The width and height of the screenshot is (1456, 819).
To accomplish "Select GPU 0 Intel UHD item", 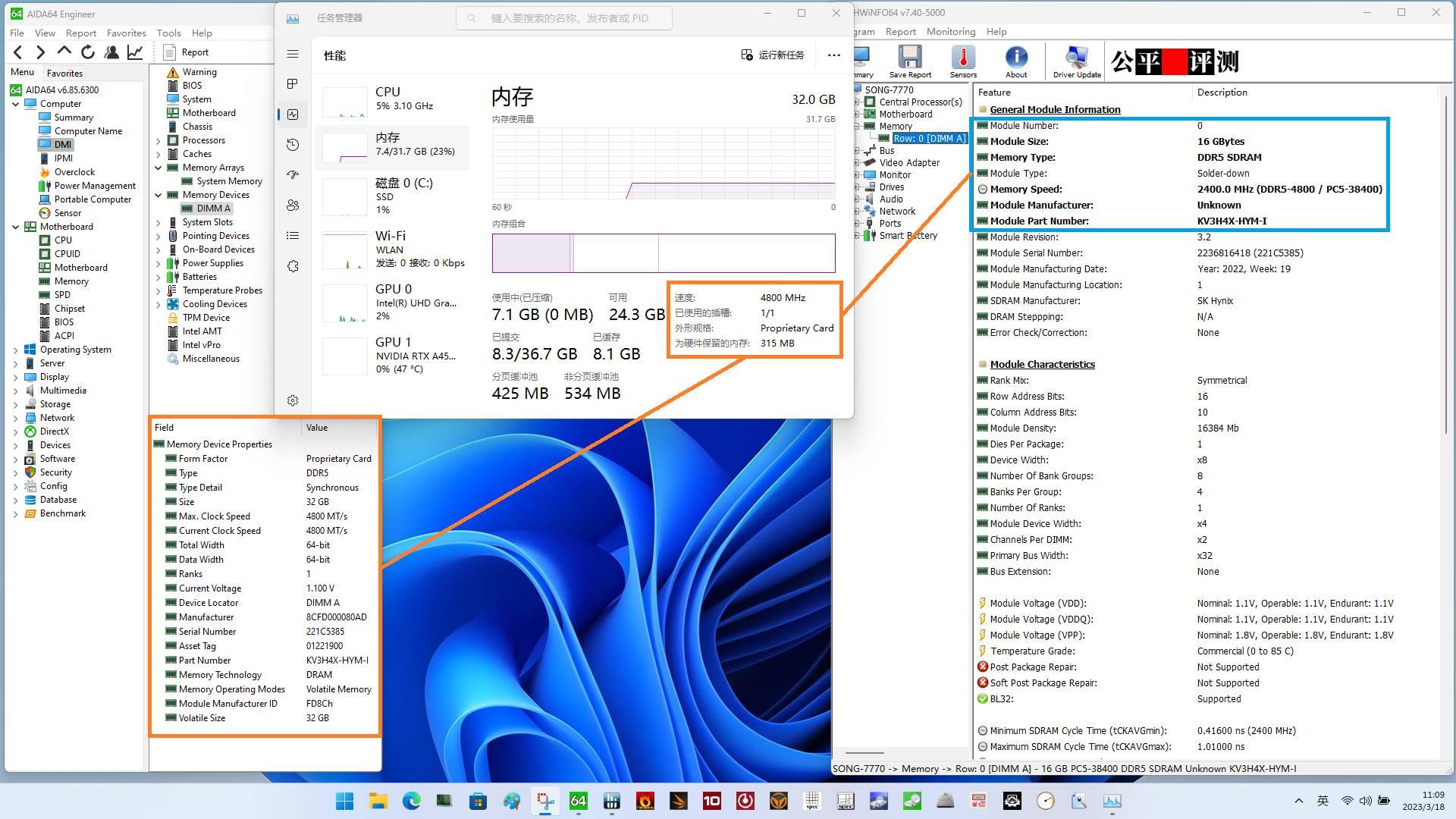I will (393, 302).
